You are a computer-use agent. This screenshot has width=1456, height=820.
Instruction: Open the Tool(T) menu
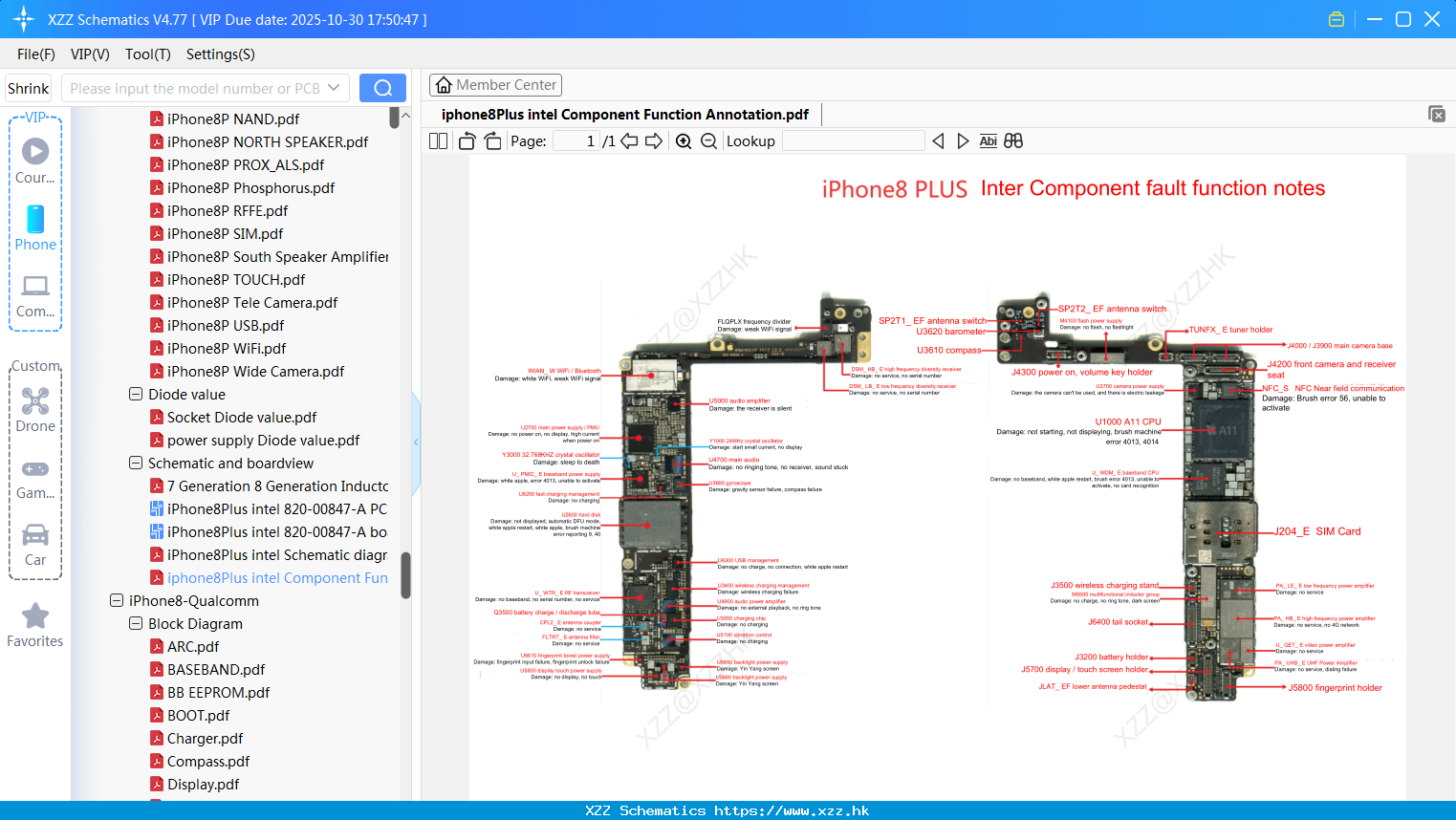[x=148, y=54]
